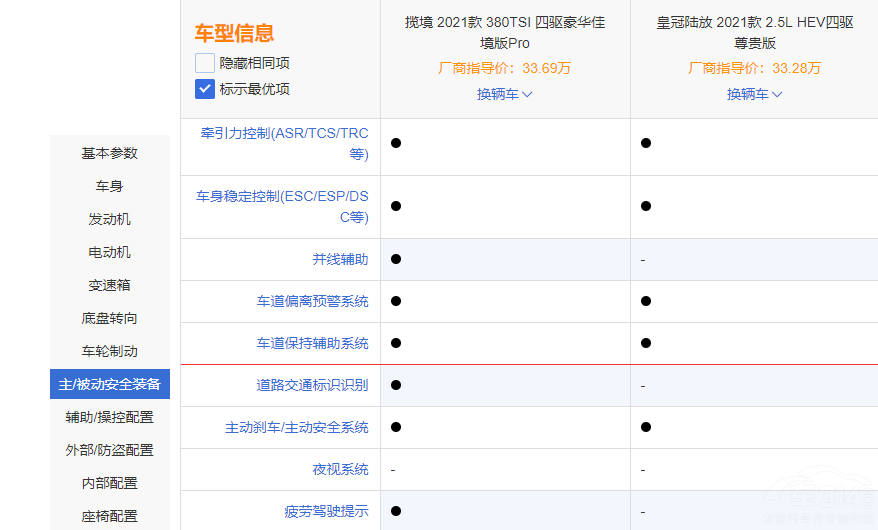This screenshot has width=878, height=530.
Task: Switch to 辅助/操控配置 section
Action: click(110, 417)
